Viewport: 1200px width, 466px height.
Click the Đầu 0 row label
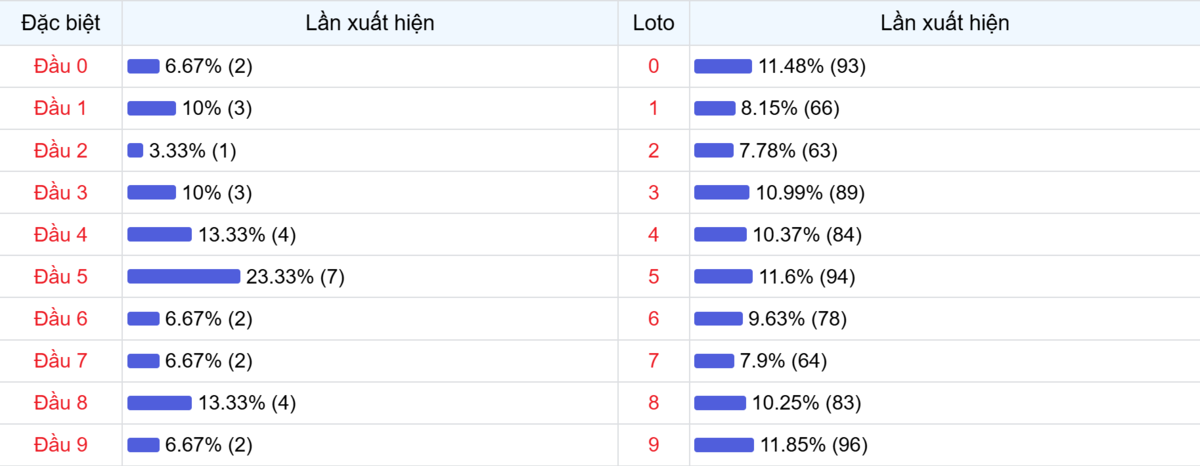point(61,66)
